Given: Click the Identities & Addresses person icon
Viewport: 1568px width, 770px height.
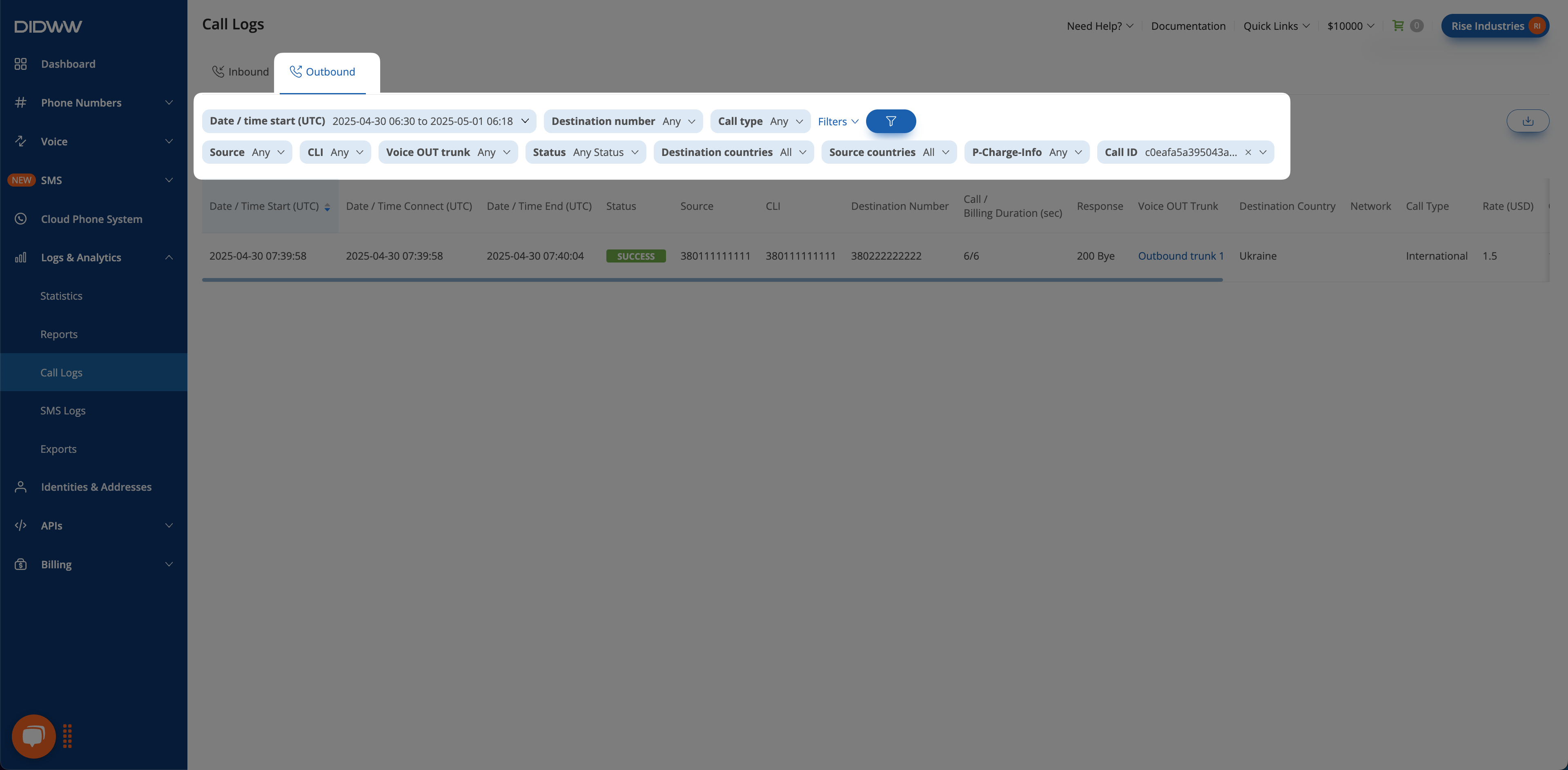Looking at the screenshot, I should click(x=21, y=487).
